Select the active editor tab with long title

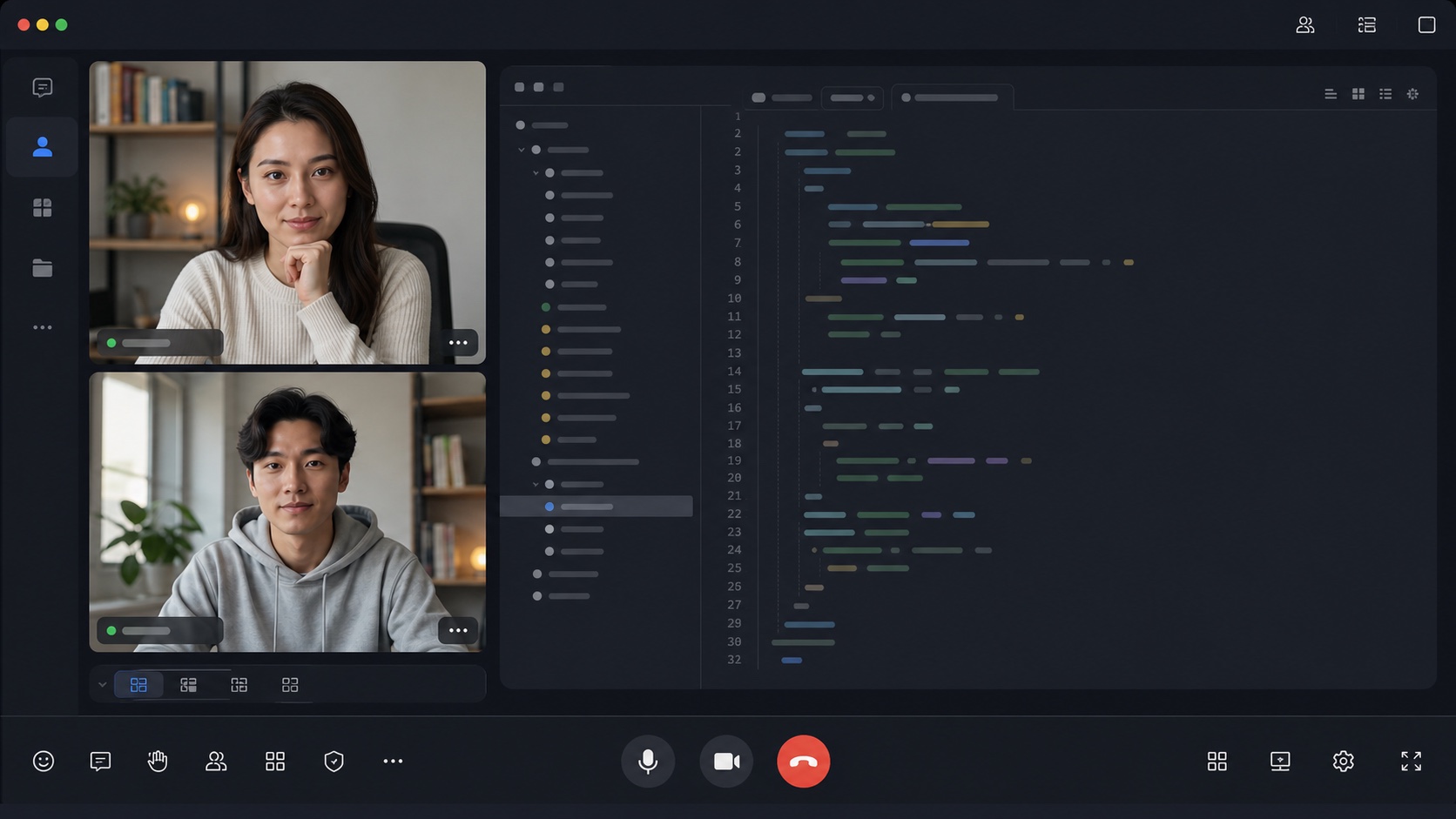[951, 97]
